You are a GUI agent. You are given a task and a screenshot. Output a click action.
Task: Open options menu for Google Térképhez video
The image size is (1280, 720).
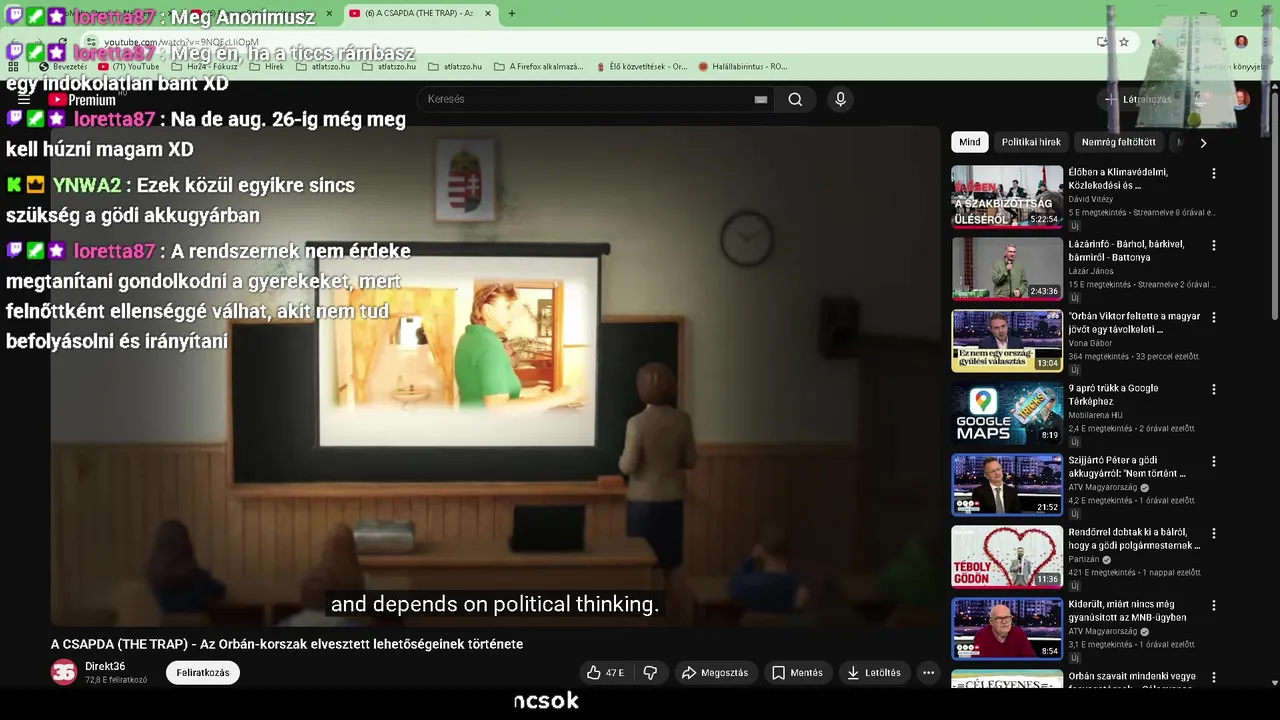[1214, 389]
